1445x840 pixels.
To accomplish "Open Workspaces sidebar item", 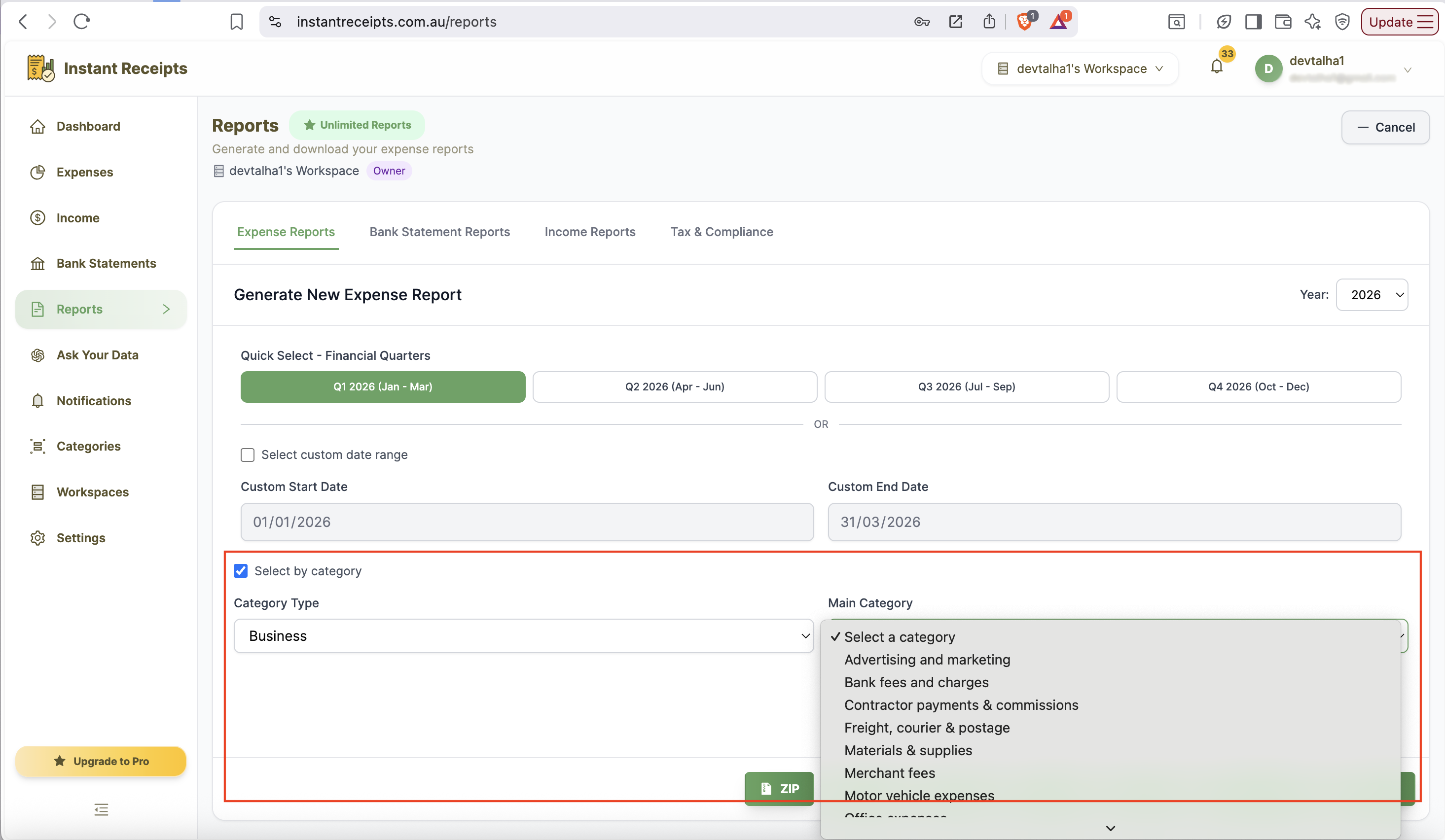I will click(x=92, y=491).
